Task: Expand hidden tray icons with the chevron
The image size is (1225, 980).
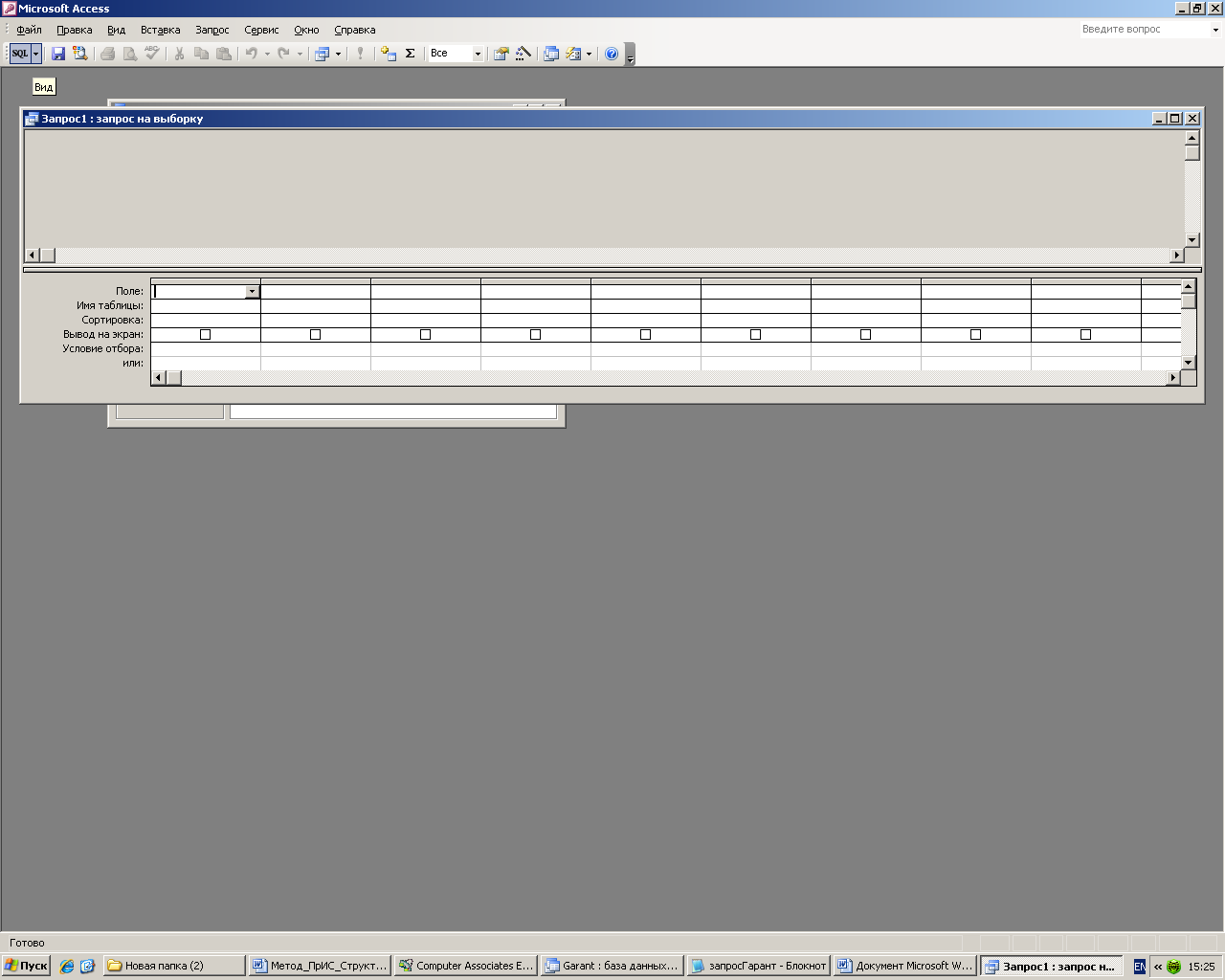Action: [1157, 967]
